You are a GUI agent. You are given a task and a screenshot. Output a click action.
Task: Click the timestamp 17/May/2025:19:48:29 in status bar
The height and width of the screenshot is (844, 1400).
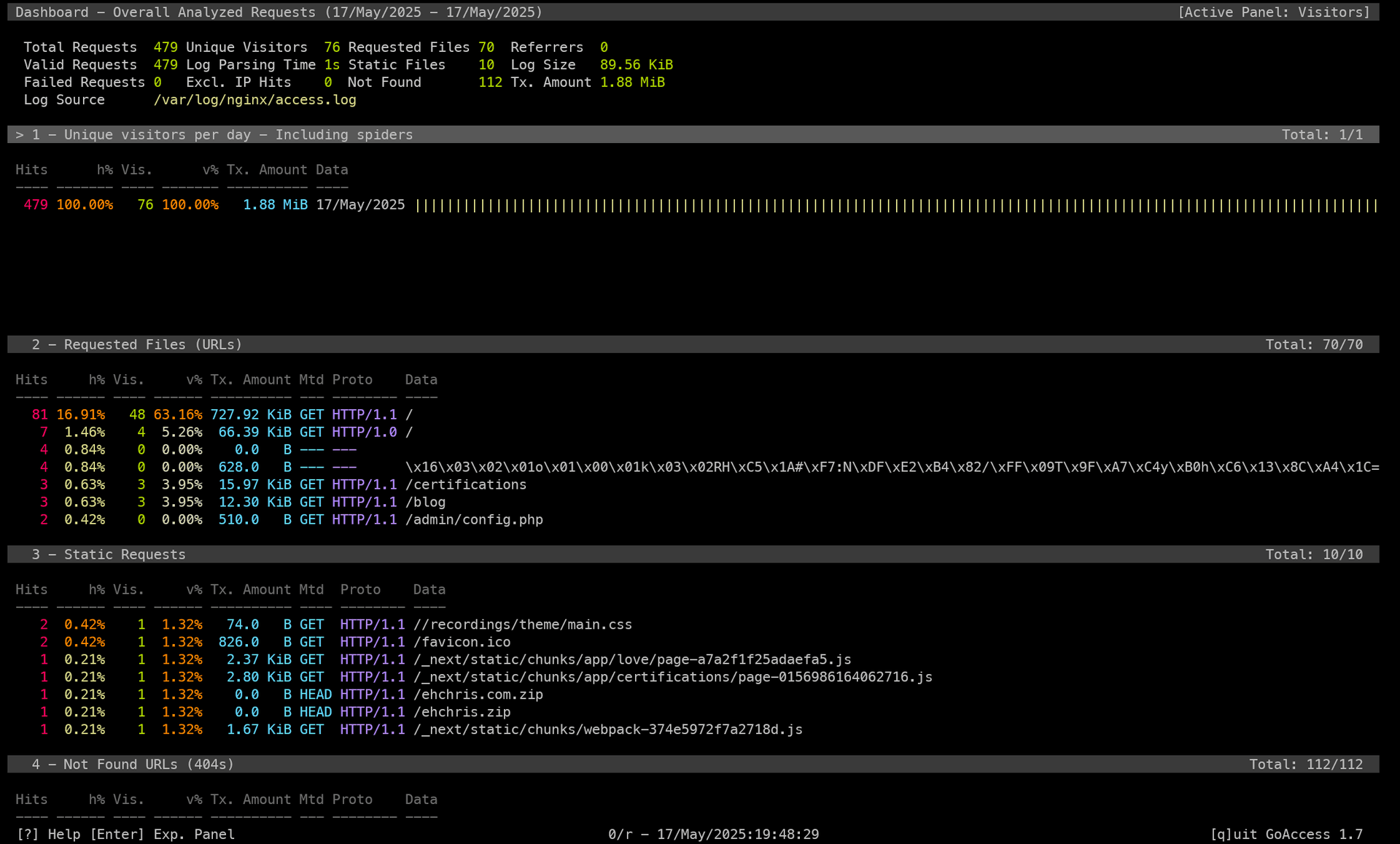pos(738,835)
